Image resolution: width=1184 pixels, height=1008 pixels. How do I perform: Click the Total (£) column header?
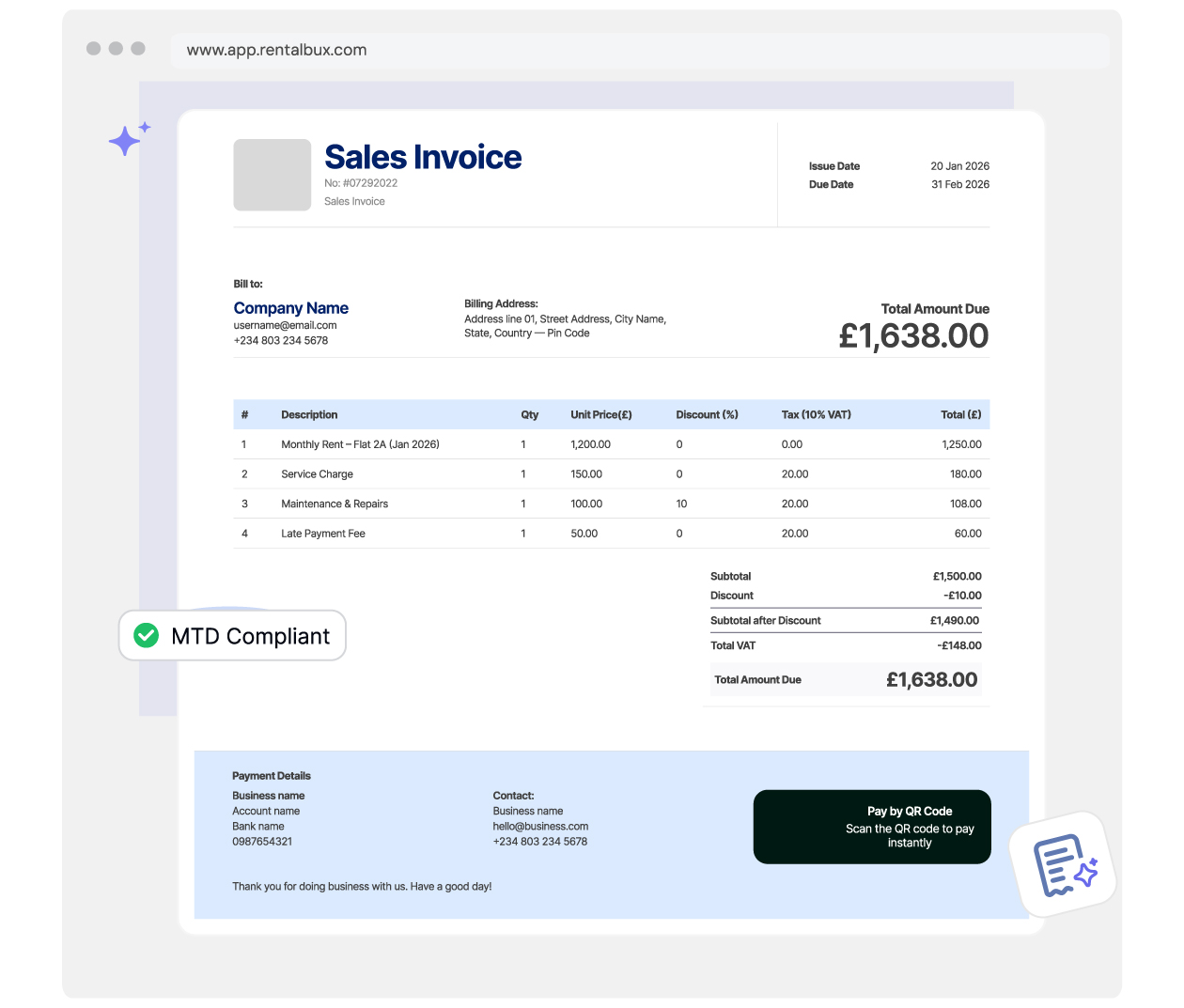[961, 415]
